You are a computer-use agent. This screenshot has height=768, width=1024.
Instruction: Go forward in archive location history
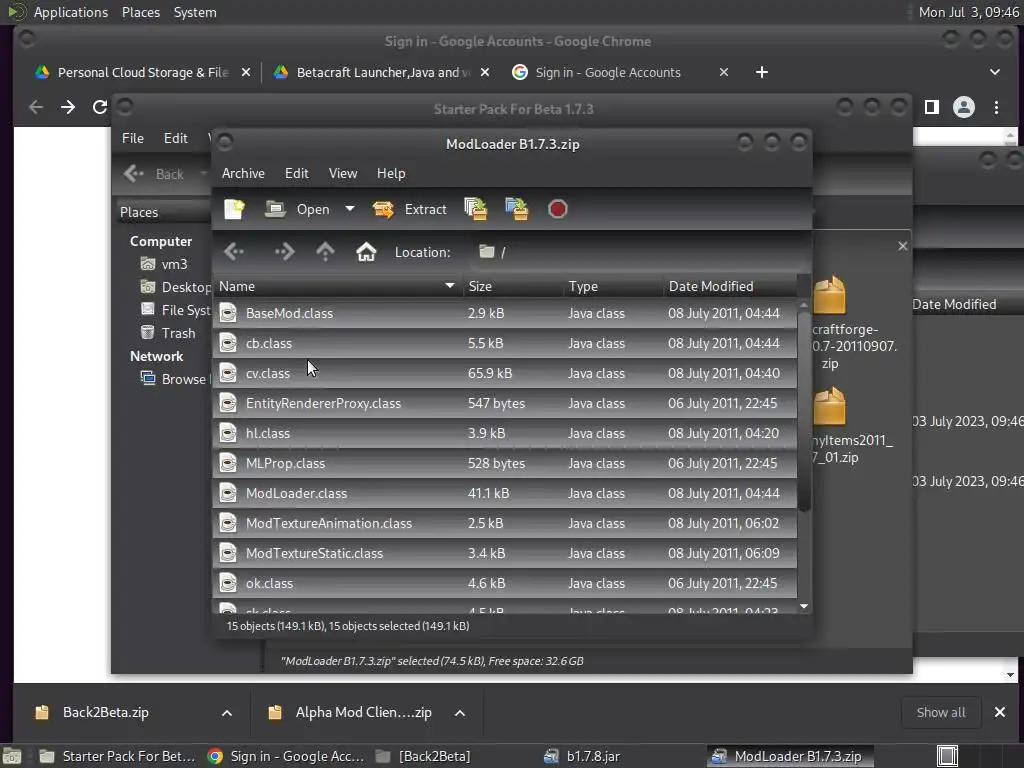284,251
